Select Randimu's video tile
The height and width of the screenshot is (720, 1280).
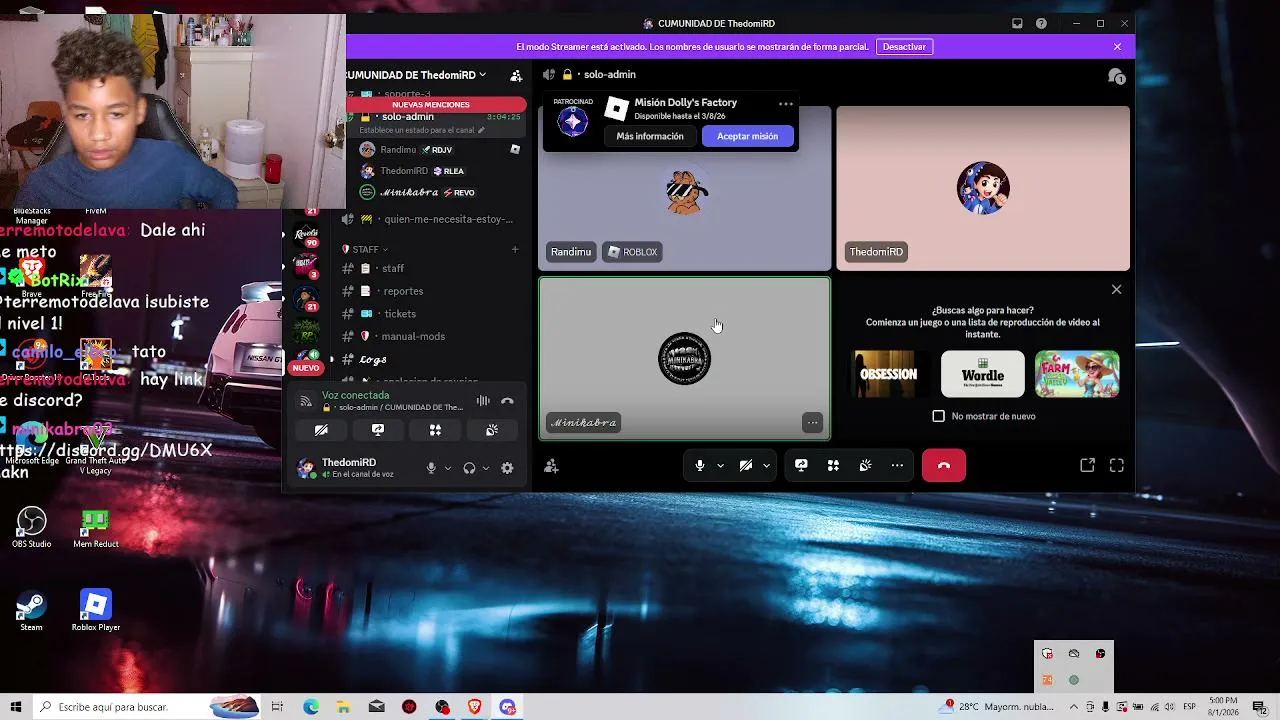point(684,189)
